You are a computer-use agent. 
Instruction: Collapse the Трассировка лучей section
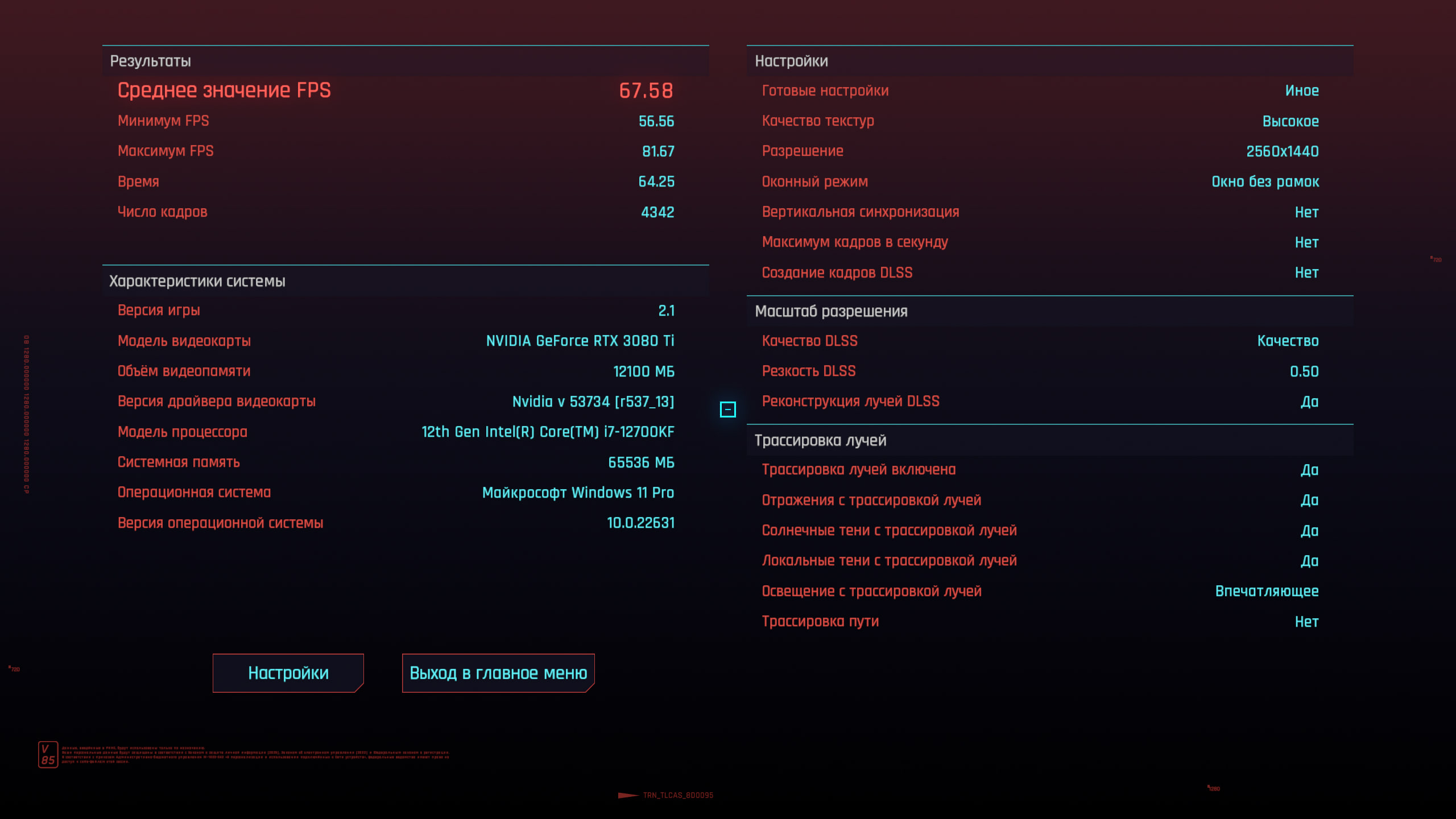point(820,440)
